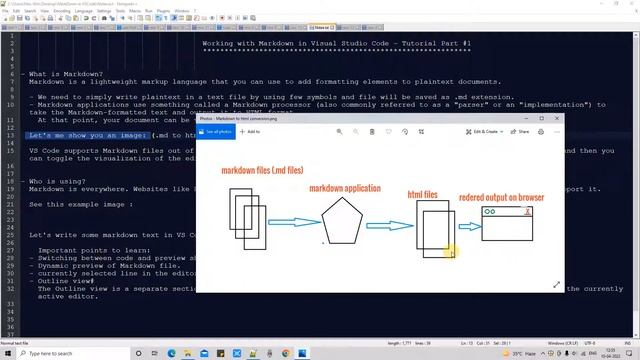Open the File menu
The width and height of the screenshot is (640, 360).
coord(5,11)
